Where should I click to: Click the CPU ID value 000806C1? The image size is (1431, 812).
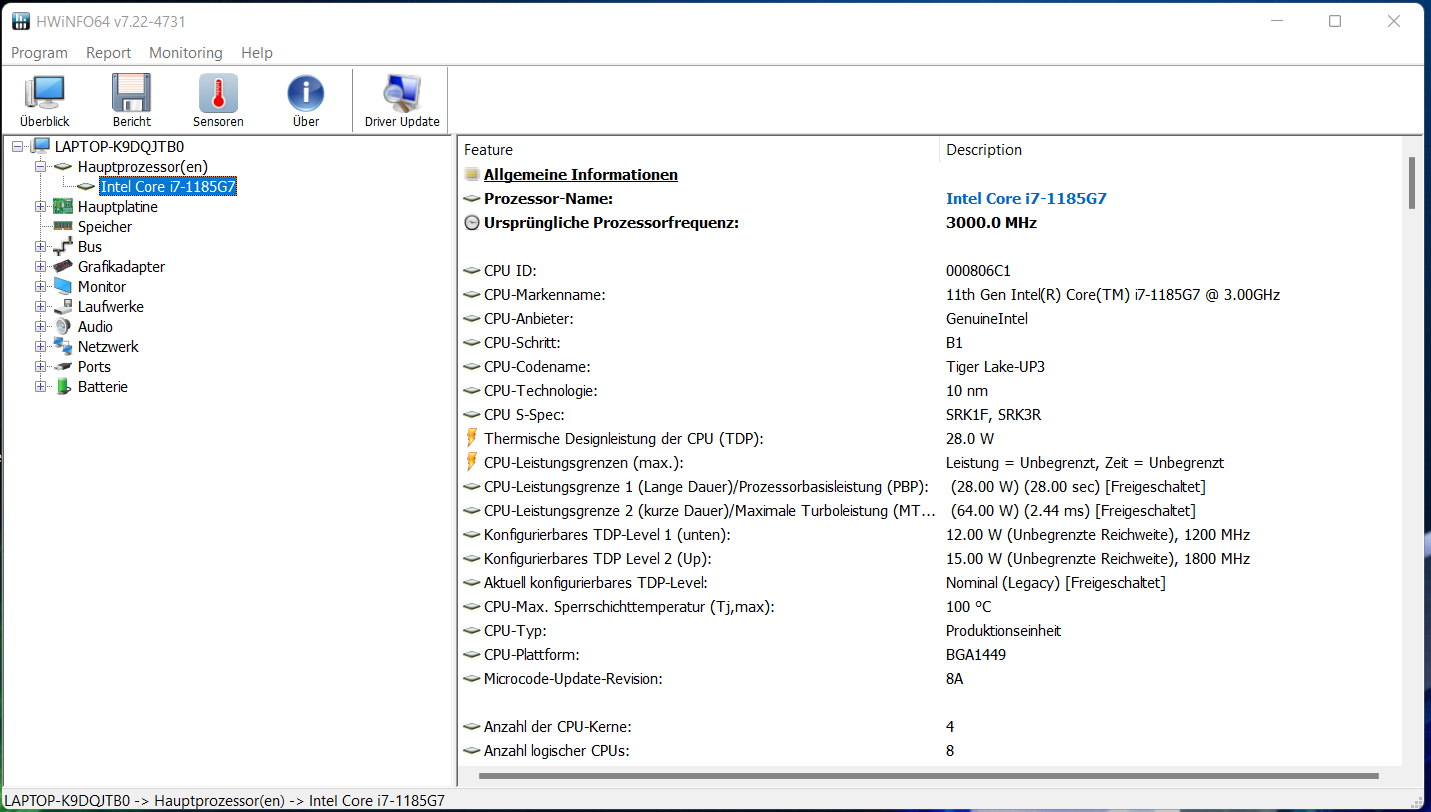point(978,271)
